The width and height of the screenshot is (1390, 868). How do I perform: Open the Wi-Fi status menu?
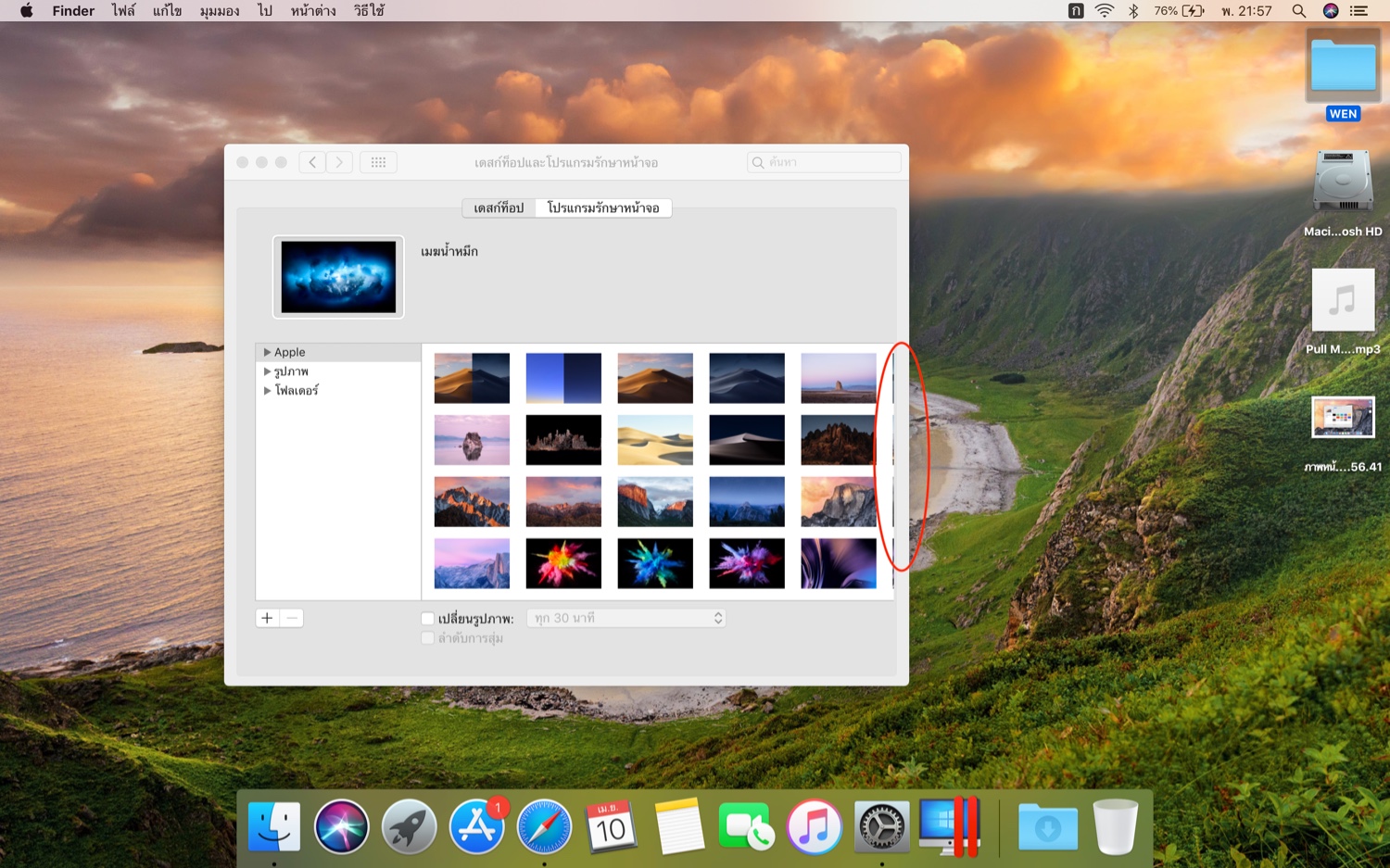1104,11
